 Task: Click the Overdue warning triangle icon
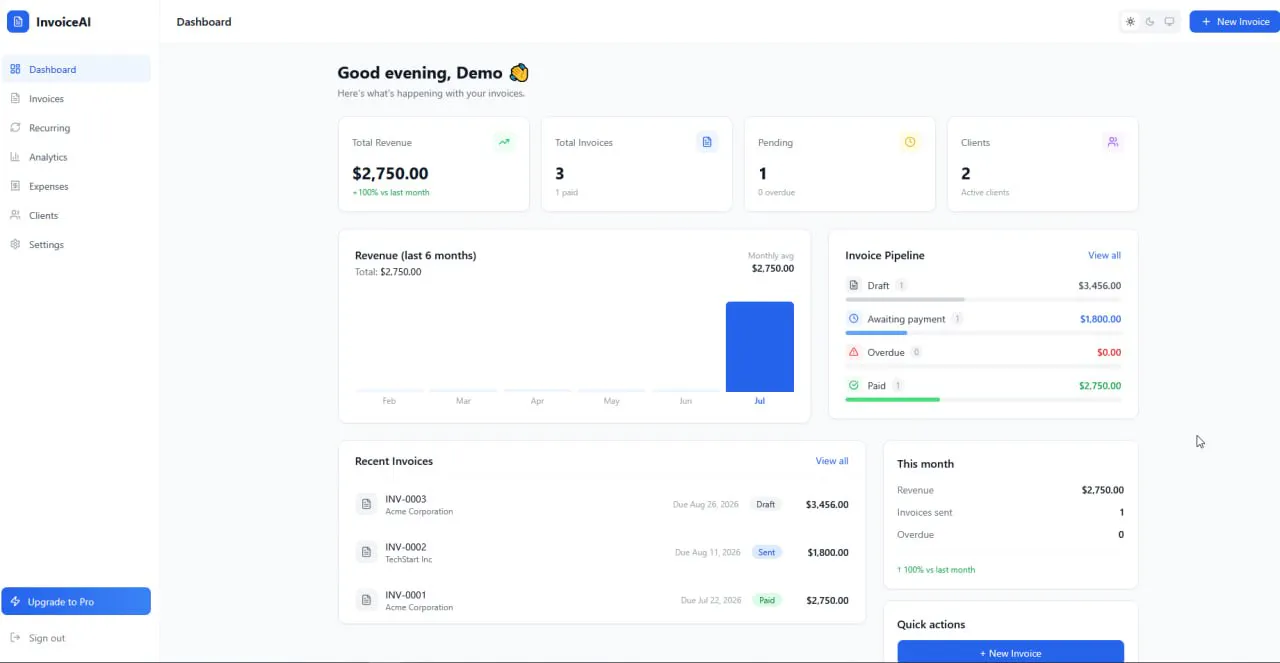coord(853,352)
